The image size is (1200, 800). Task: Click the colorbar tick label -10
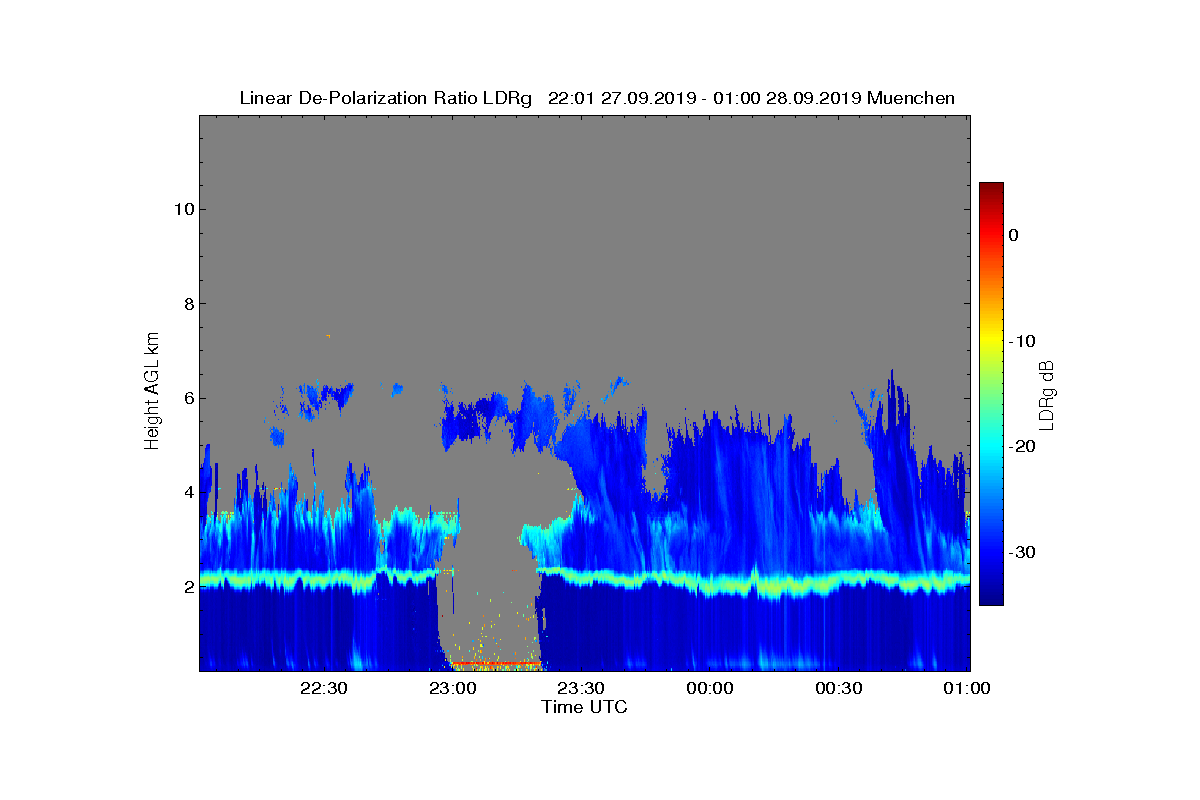point(1021,341)
